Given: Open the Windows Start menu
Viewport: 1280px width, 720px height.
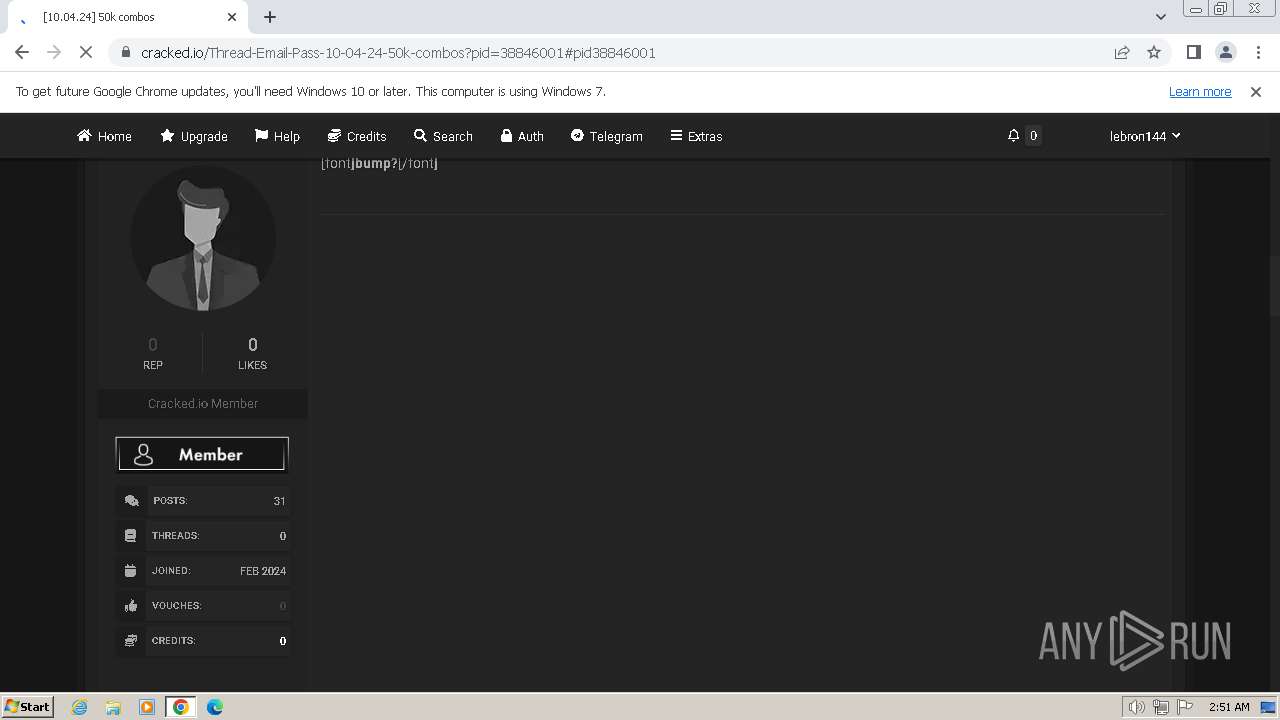Looking at the screenshot, I should click(27, 706).
